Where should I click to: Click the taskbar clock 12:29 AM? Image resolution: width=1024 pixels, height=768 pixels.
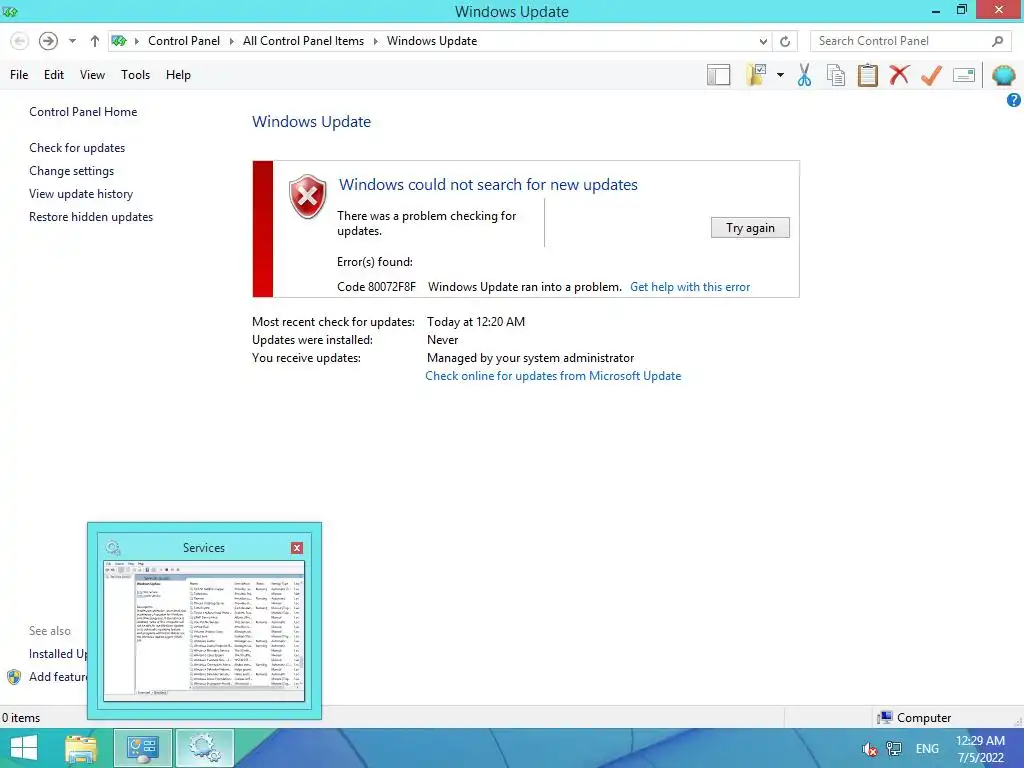point(980,741)
